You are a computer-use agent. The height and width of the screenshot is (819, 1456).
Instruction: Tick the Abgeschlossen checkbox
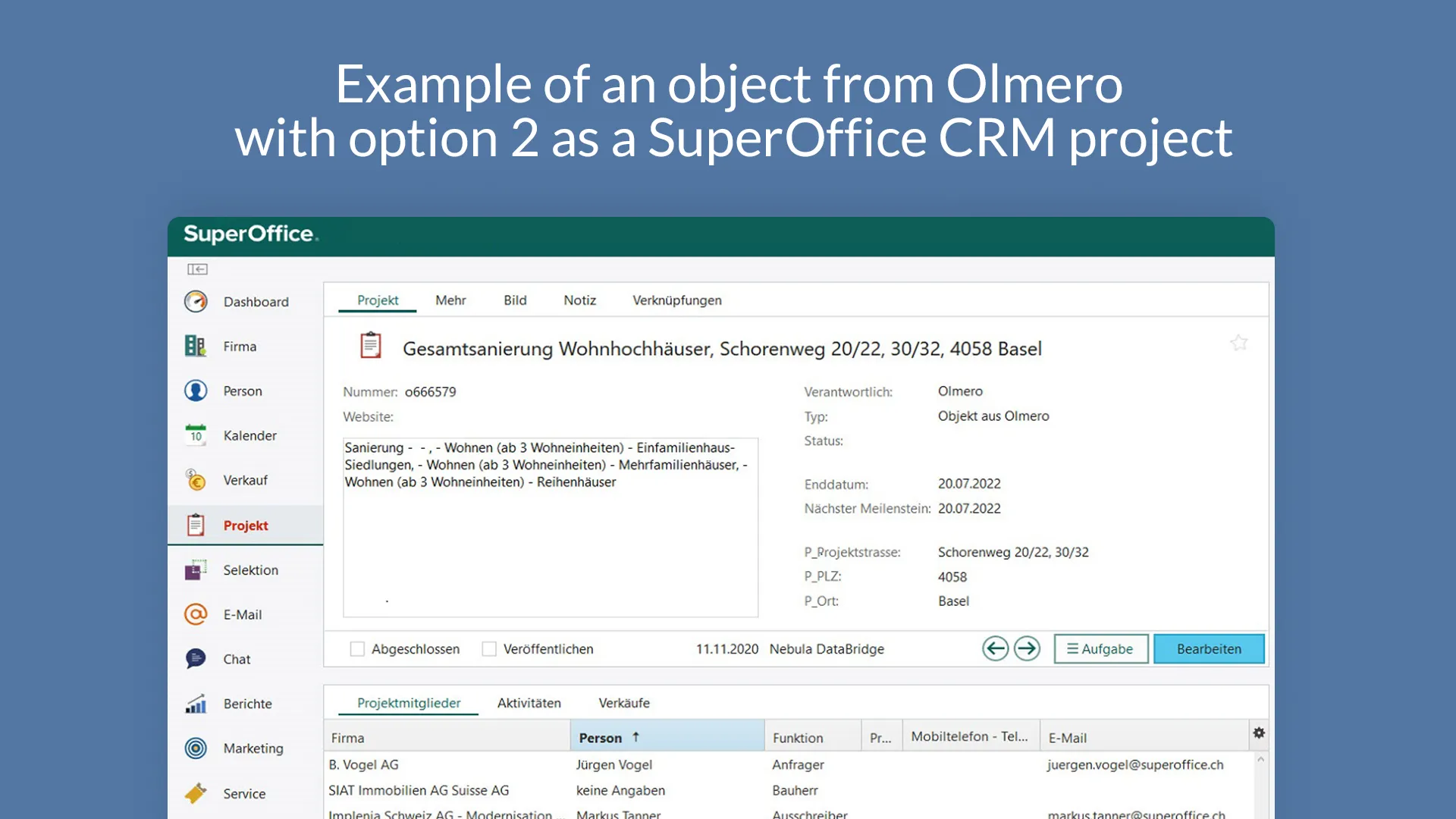pos(357,649)
